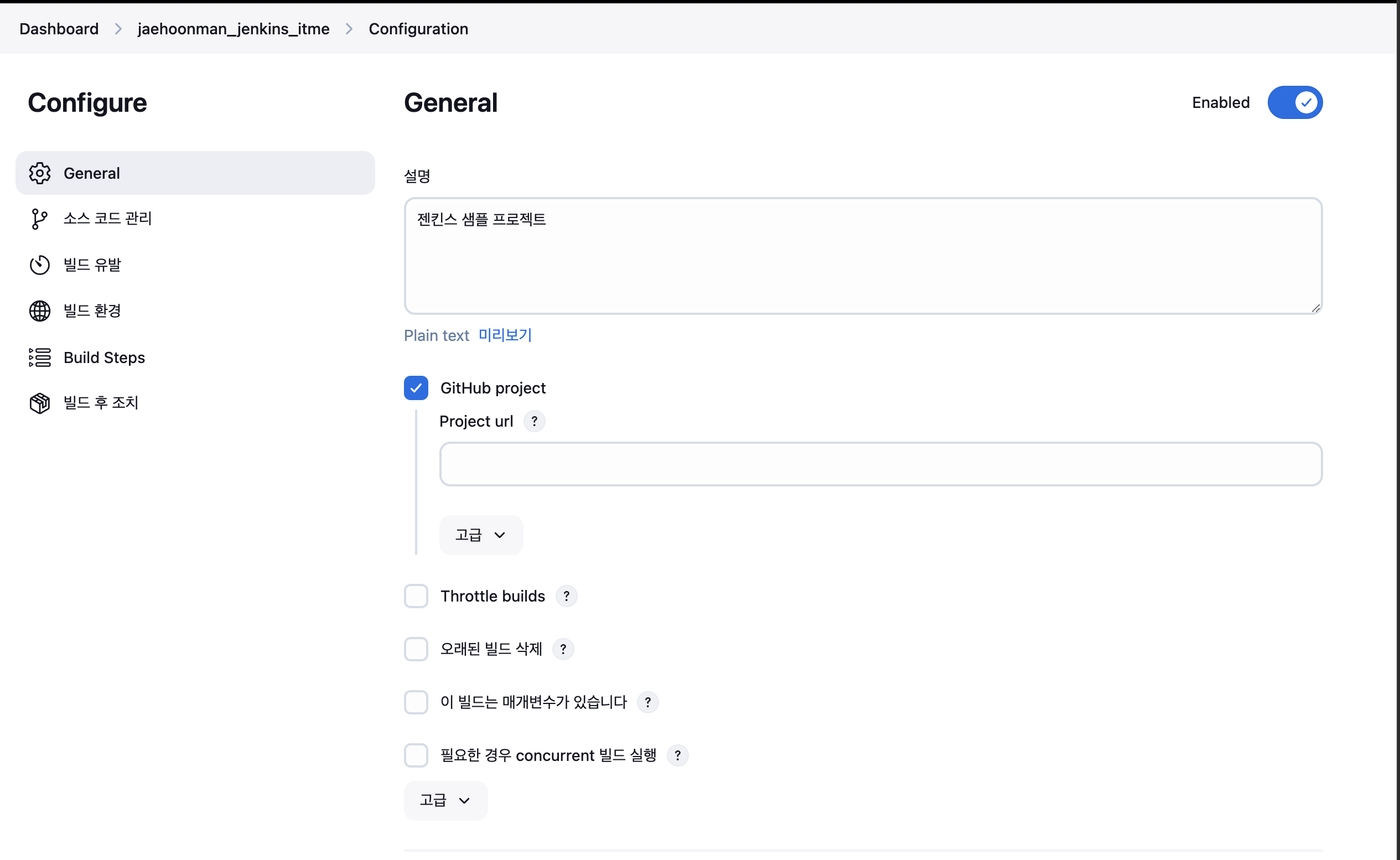Go to 빌드 환경 section
This screenshot has width=1400, height=860.
(195, 311)
